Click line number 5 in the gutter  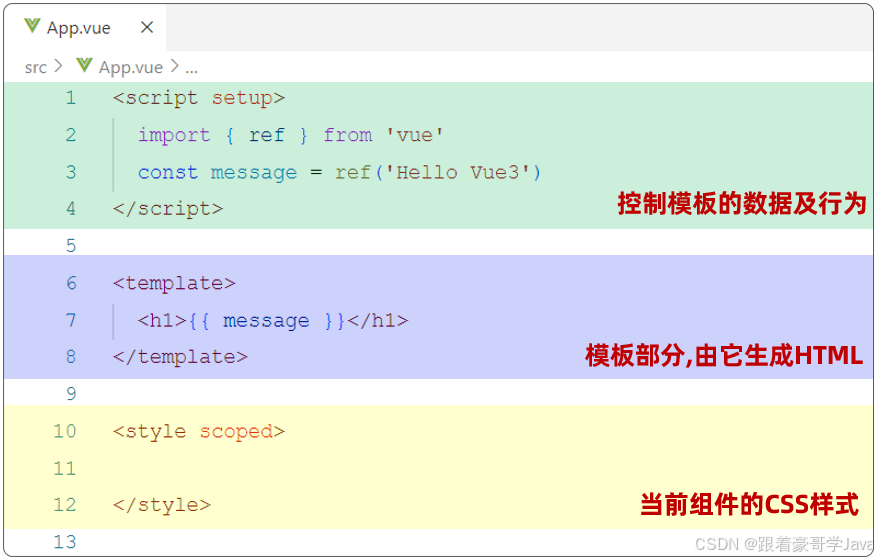[x=71, y=246]
